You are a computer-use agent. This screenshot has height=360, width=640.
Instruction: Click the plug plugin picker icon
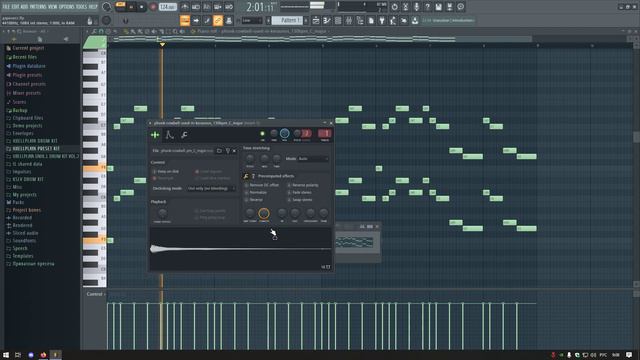click(x=382, y=20)
